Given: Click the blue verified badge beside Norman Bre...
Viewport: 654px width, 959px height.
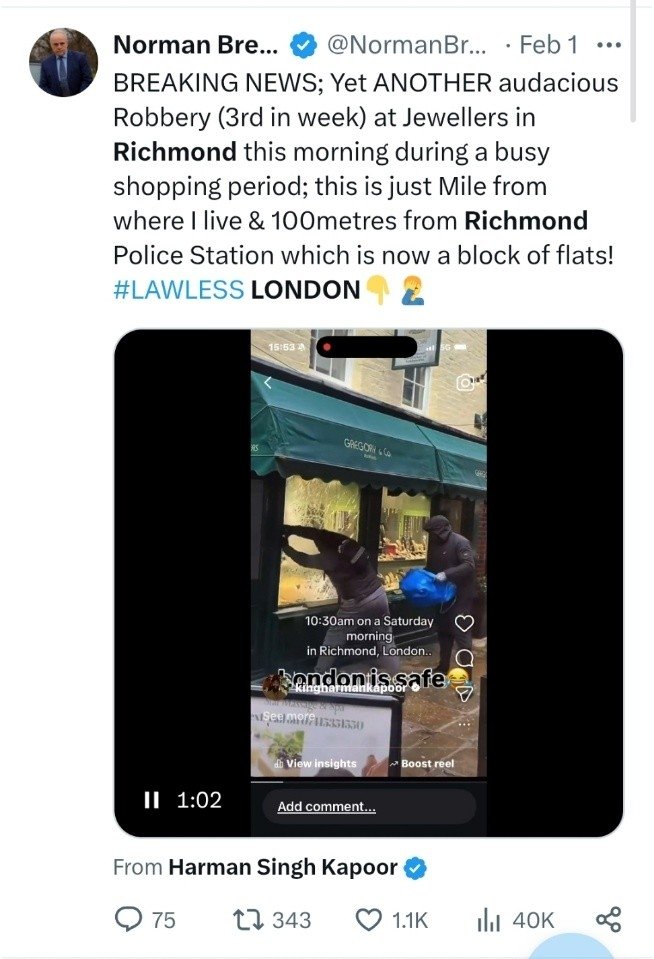Looking at the screenshot, I should (302, 45).
